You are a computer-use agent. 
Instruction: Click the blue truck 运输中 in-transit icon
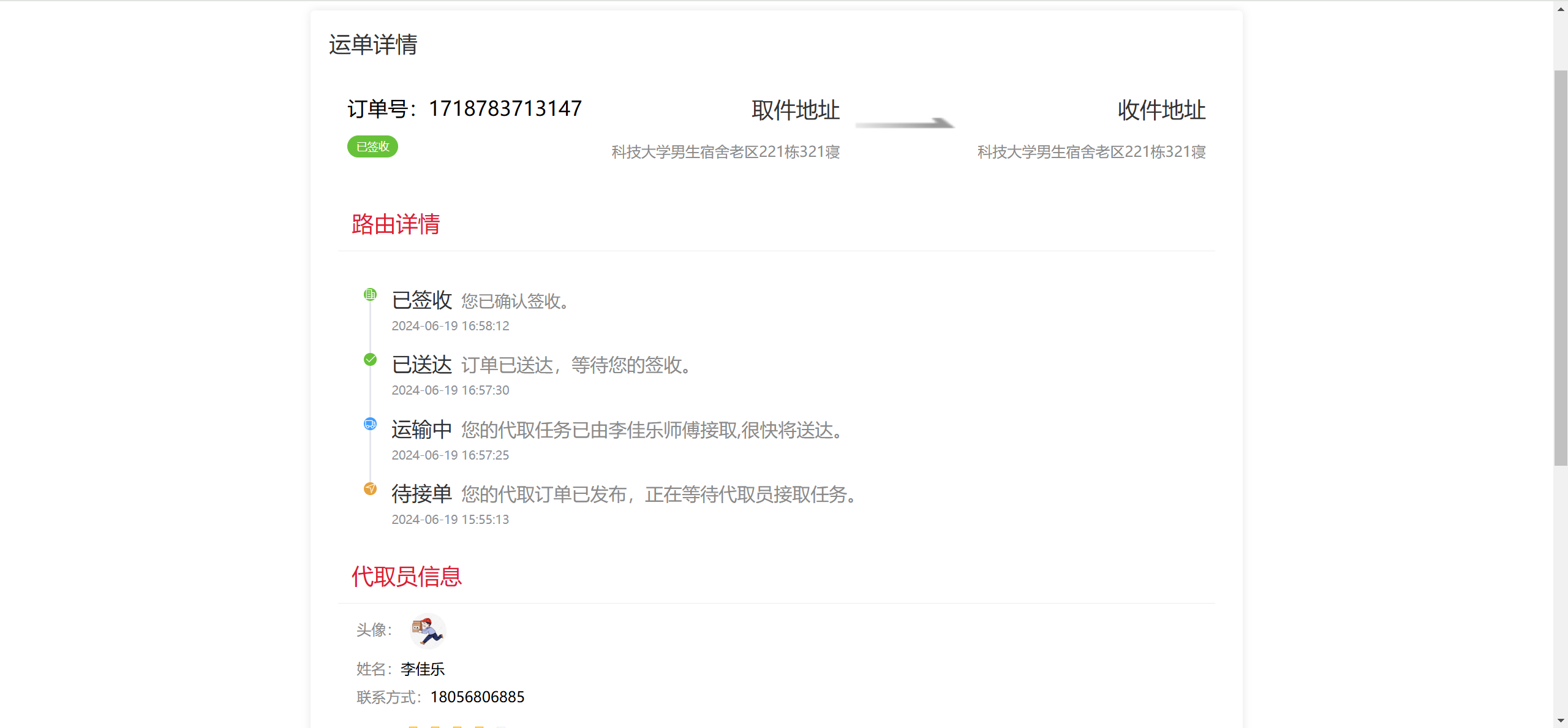pyautogui.click(x=370, y=424)
